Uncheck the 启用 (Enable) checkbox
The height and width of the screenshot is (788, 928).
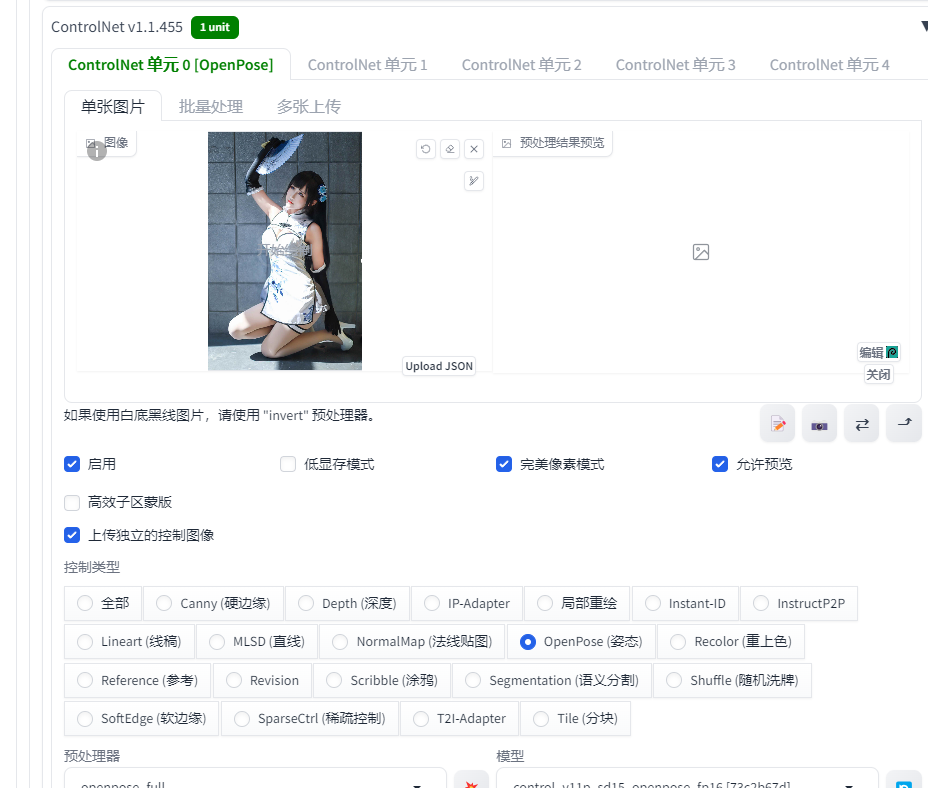point(72,464)
